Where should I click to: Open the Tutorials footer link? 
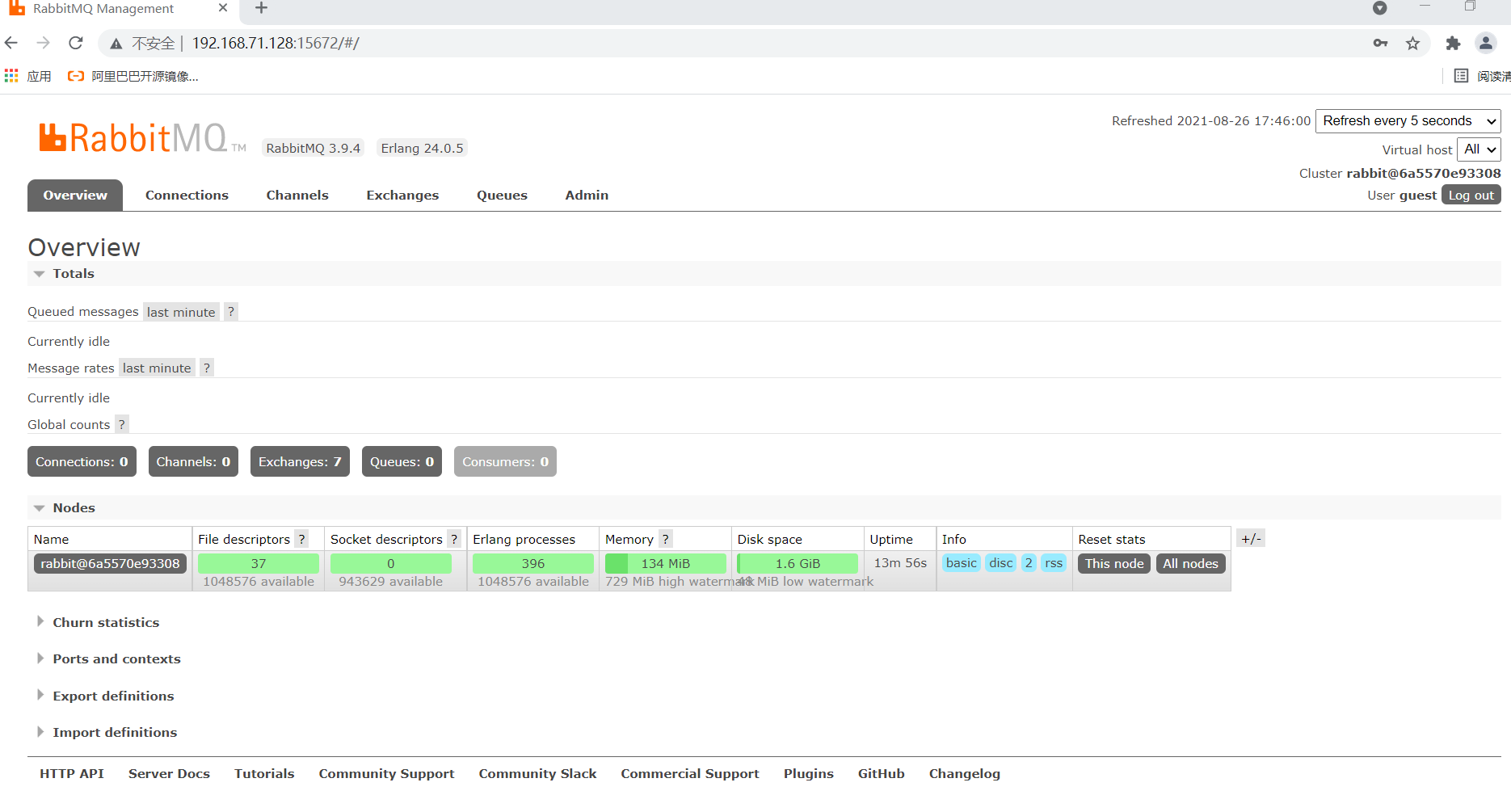click(264, 774)
